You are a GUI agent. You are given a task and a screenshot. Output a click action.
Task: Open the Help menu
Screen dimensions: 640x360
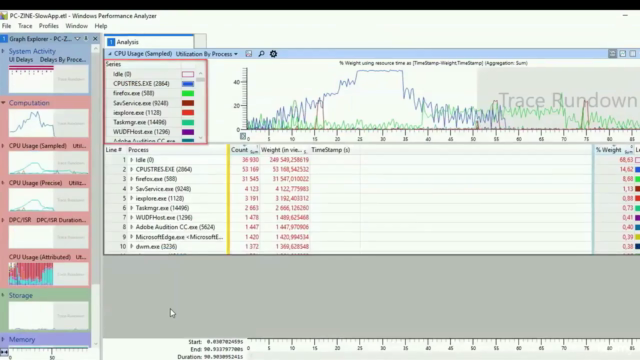(101, 26)
